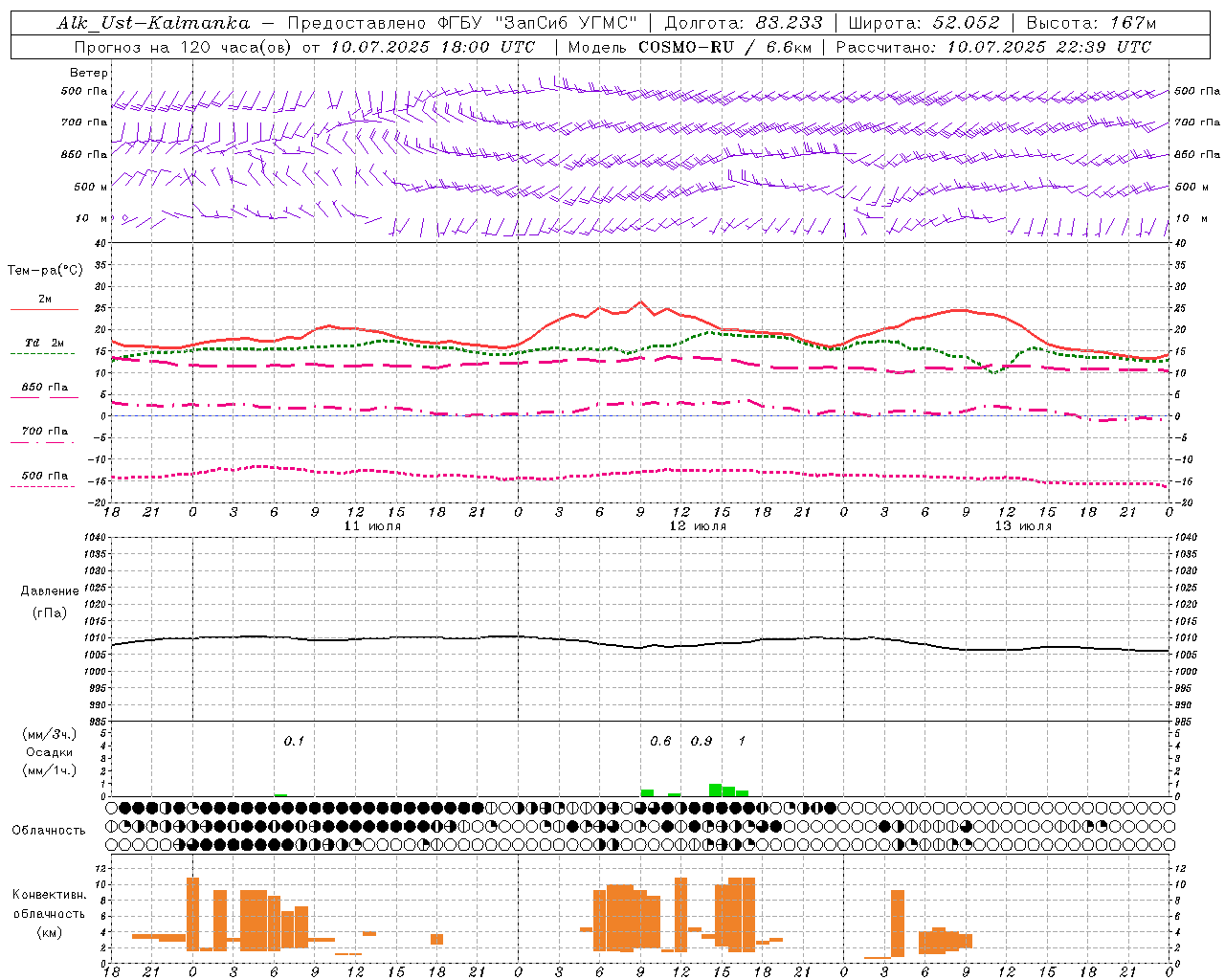
Task: Click the "11 июля" date label
Action: pos(372,526)
